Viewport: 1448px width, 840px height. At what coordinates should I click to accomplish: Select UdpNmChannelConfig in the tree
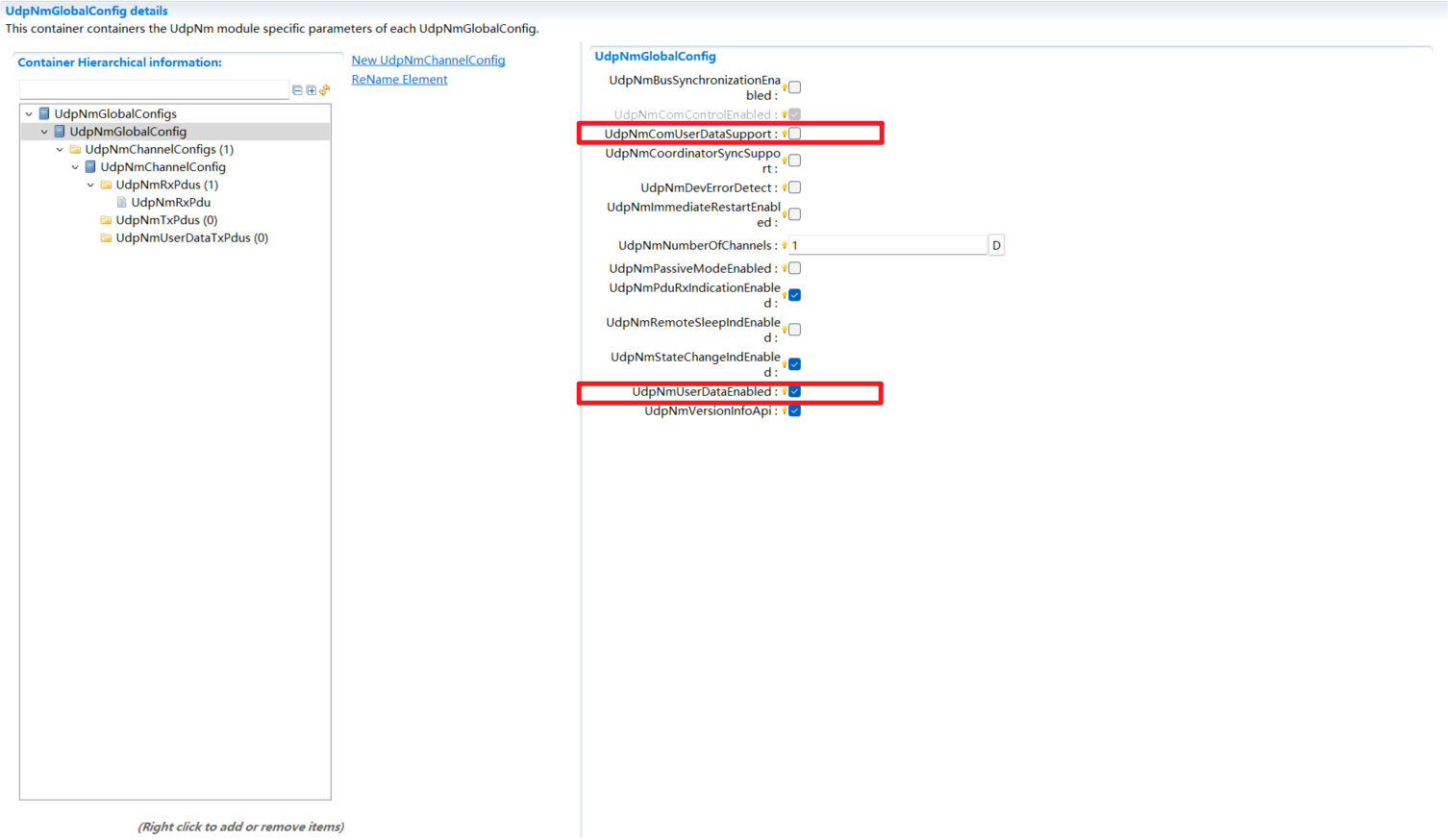click(162, 167)
